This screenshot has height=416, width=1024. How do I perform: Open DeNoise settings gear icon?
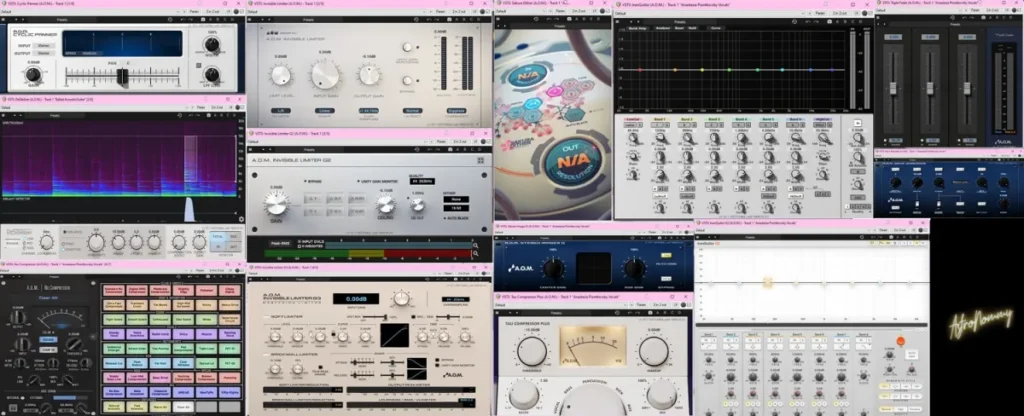coord(242,219)
